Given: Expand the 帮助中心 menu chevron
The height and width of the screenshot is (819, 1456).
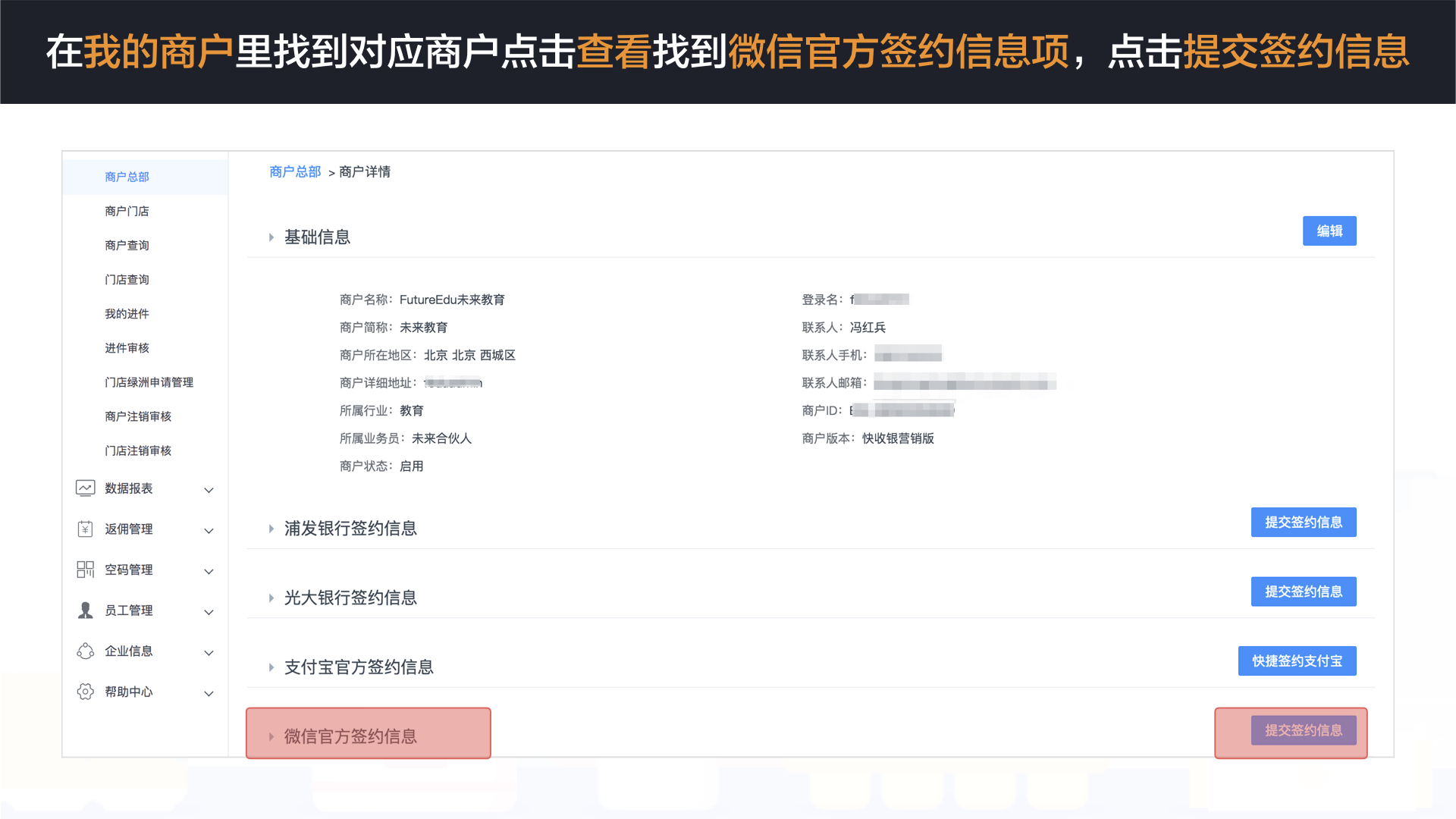Looking at the screenshot, I should tap(209, 693).
